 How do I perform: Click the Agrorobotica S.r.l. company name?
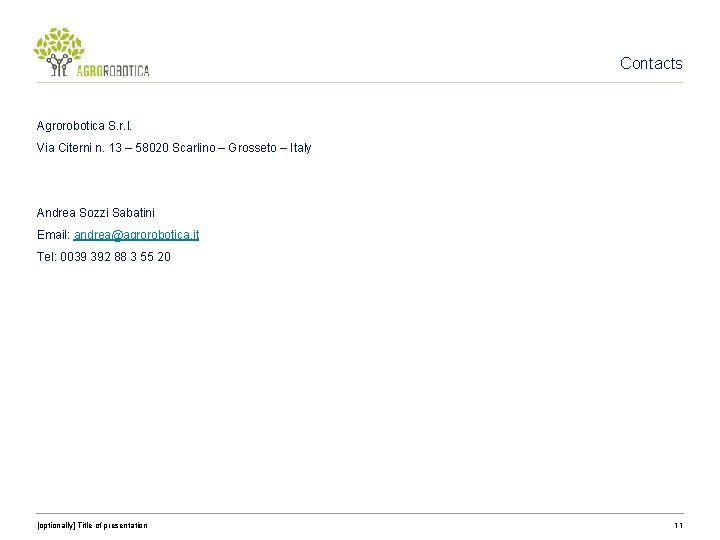coord(84,126)
